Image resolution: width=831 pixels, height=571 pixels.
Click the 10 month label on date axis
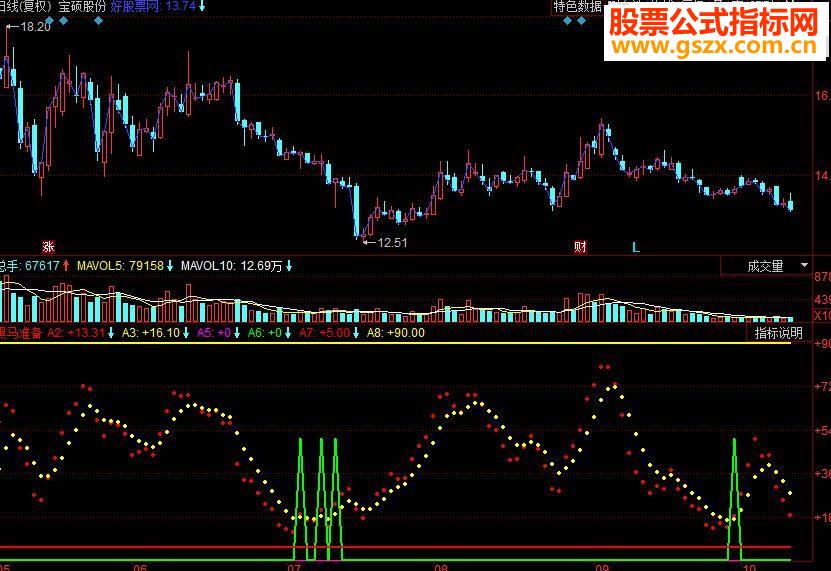point(749,567)
